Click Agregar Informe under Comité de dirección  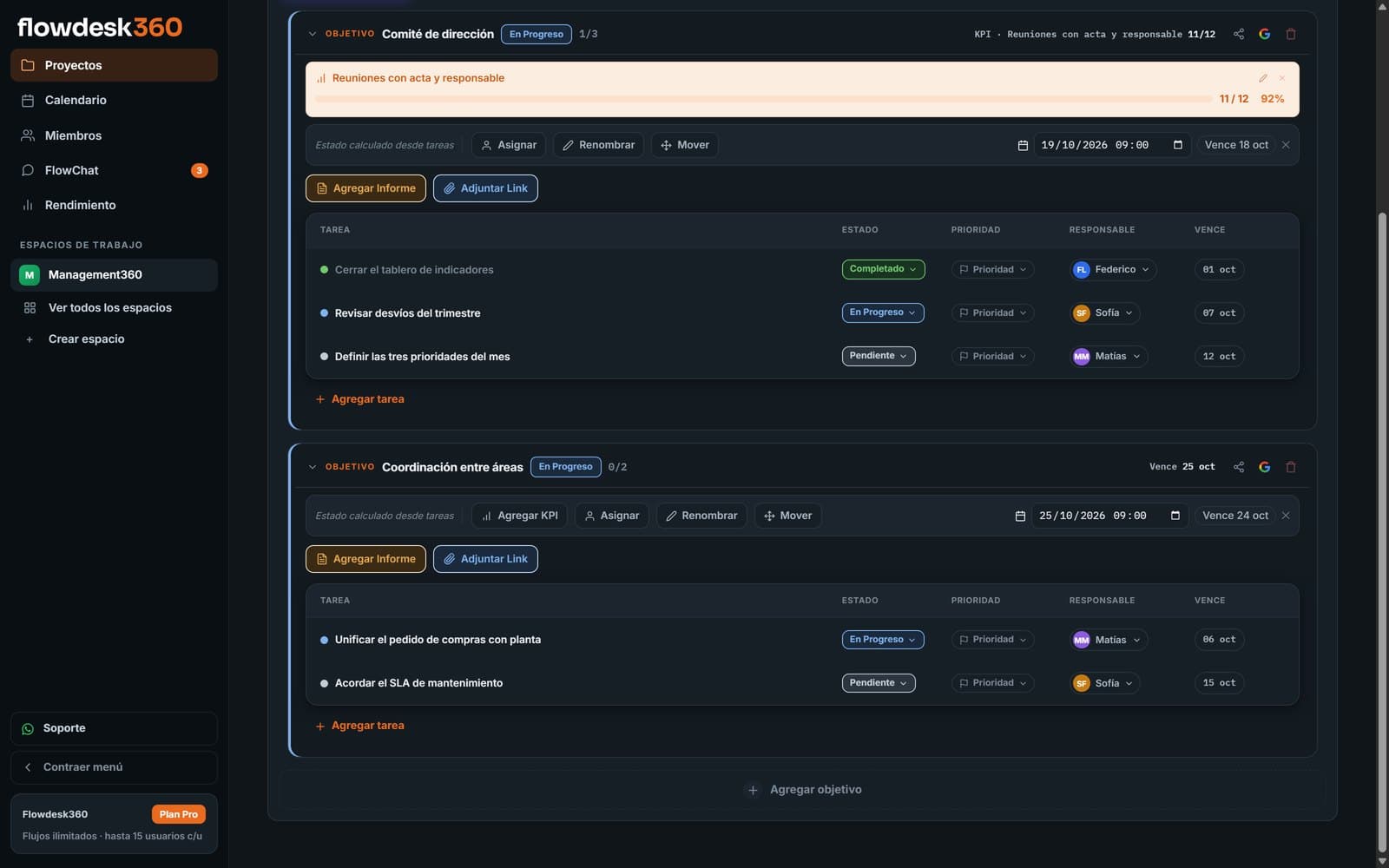tap(365, 188)
